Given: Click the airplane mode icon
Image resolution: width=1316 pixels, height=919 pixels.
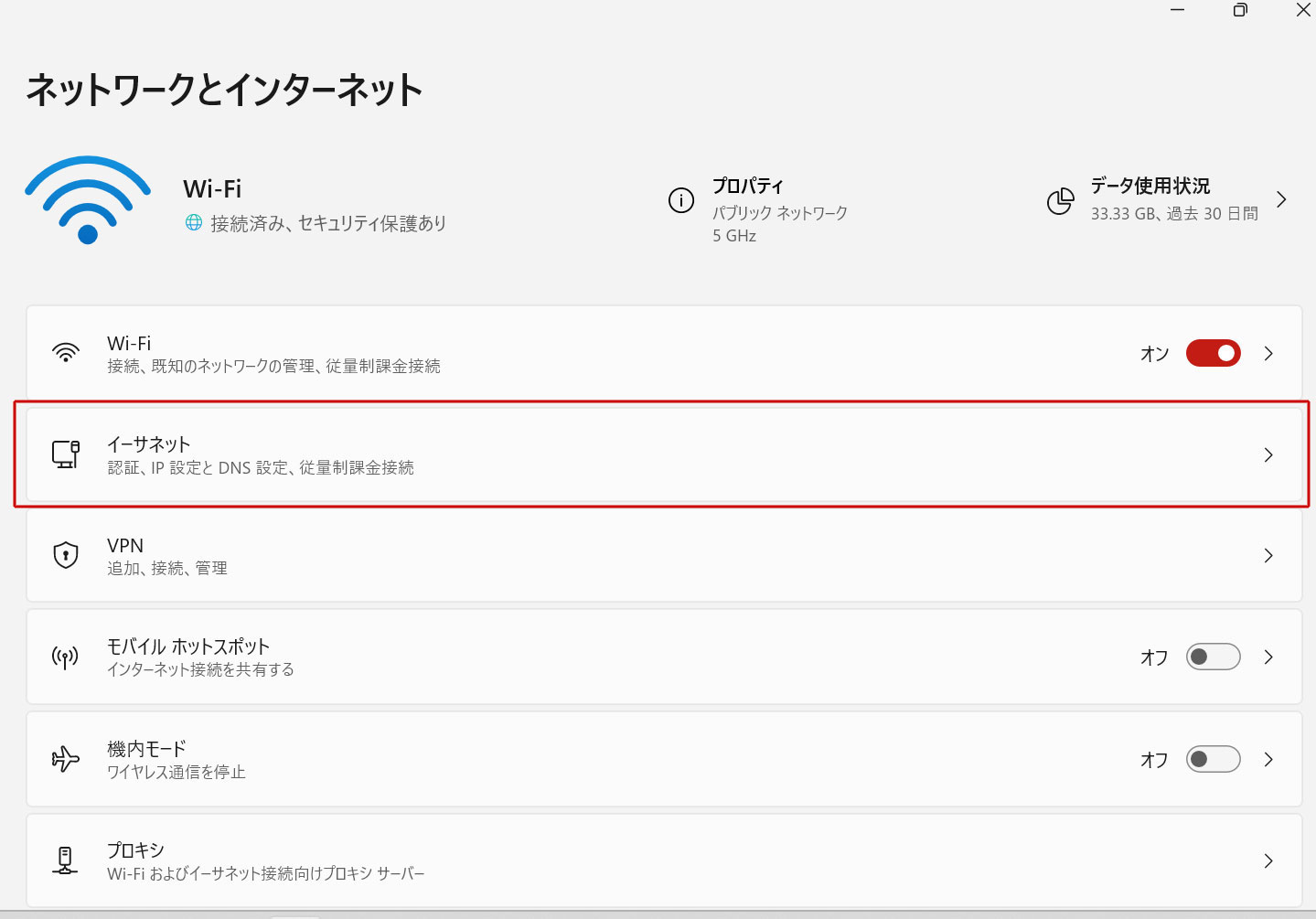Looking at the screenshot, I should pos(66,759).
